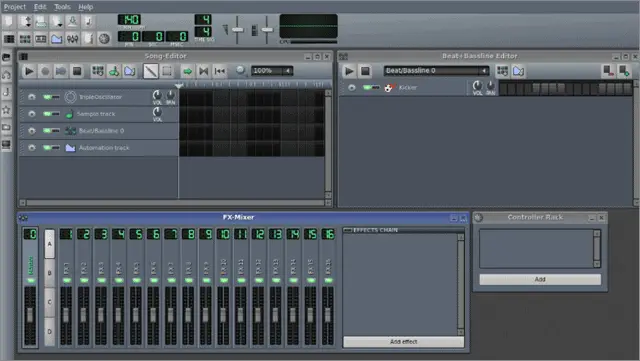Show the FX Mixer from main toolbar

73,39
